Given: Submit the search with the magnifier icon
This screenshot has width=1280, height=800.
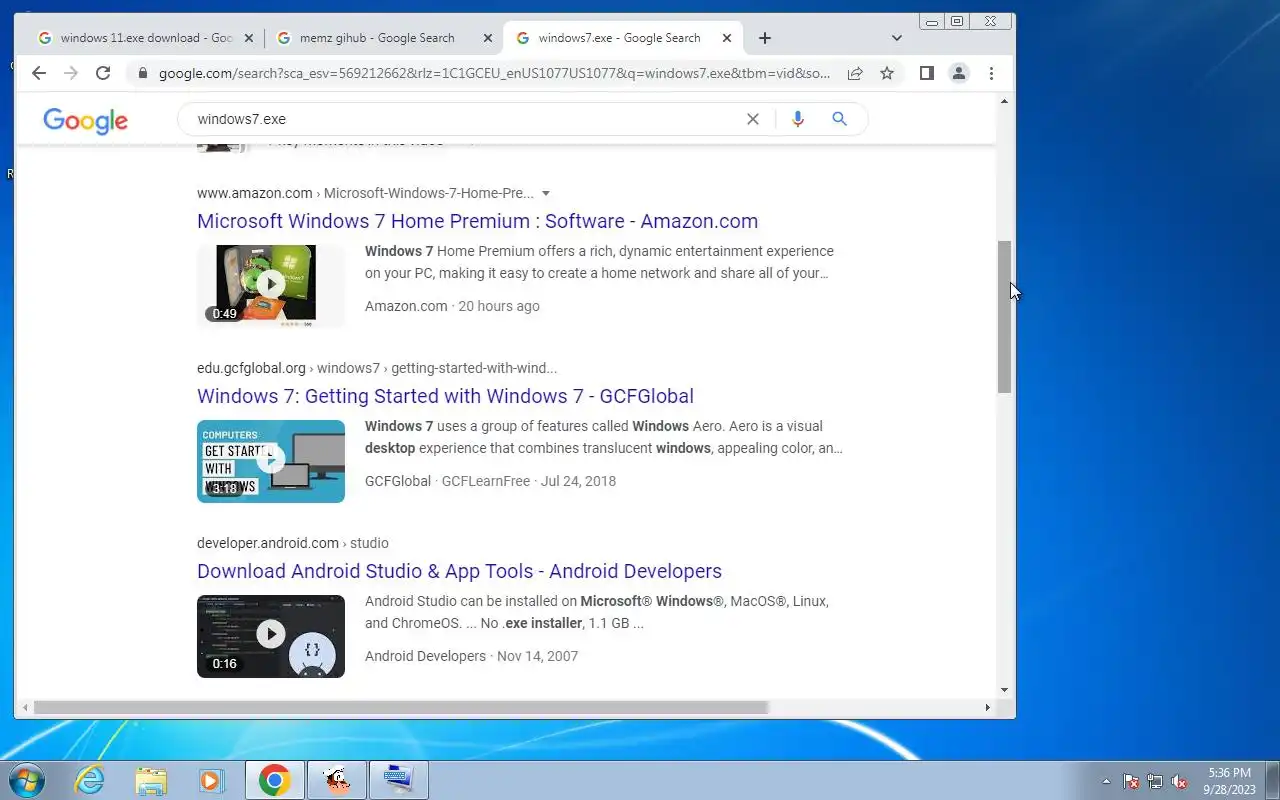Looking at the screenshot, I should pyautogui.click(x=839, y=119).
